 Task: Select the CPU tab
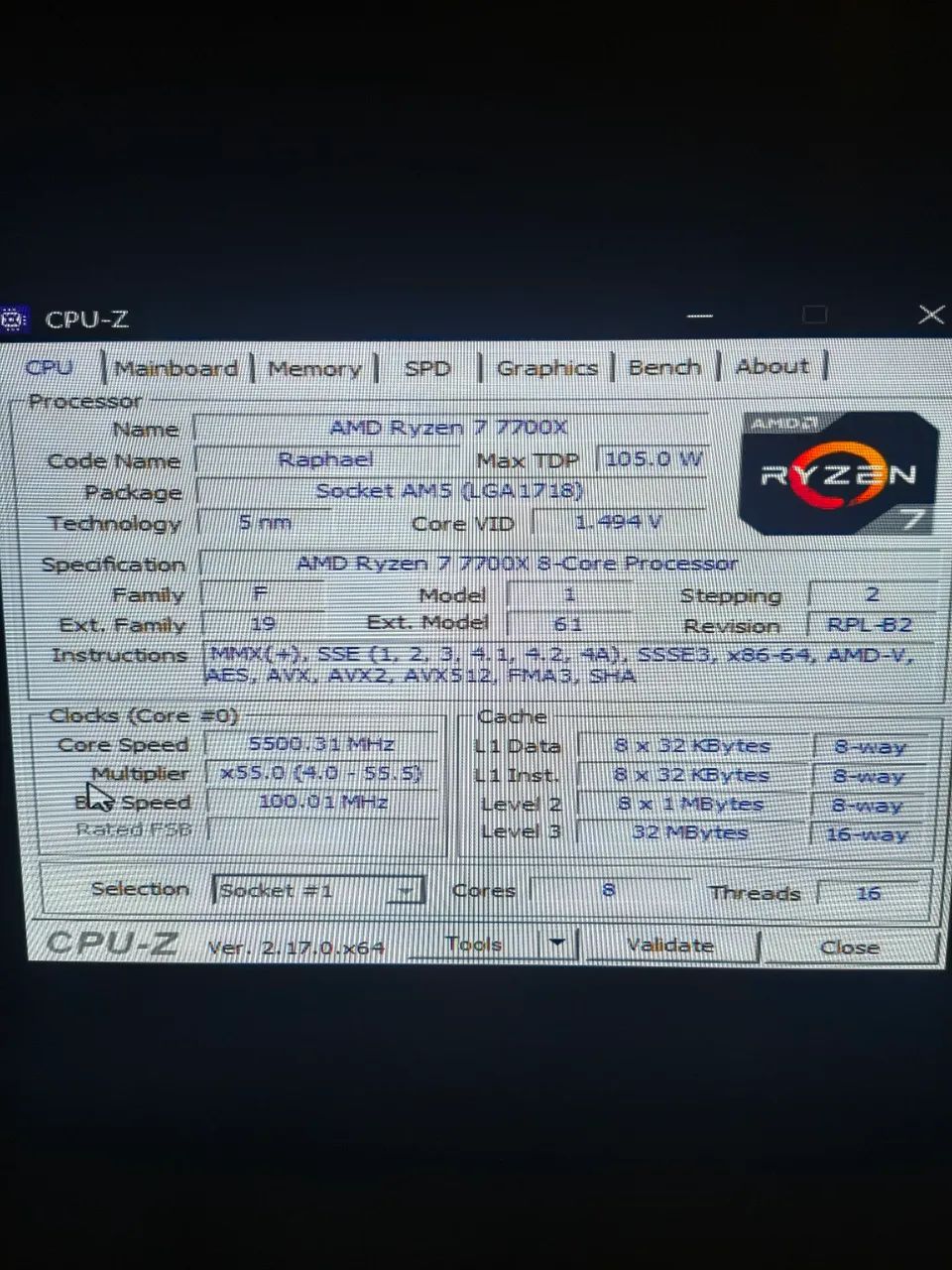(x=50, y=367)
